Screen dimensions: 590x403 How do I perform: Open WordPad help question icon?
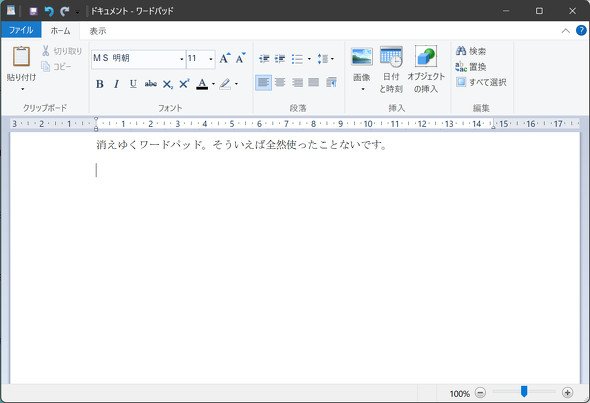[581, 30]
